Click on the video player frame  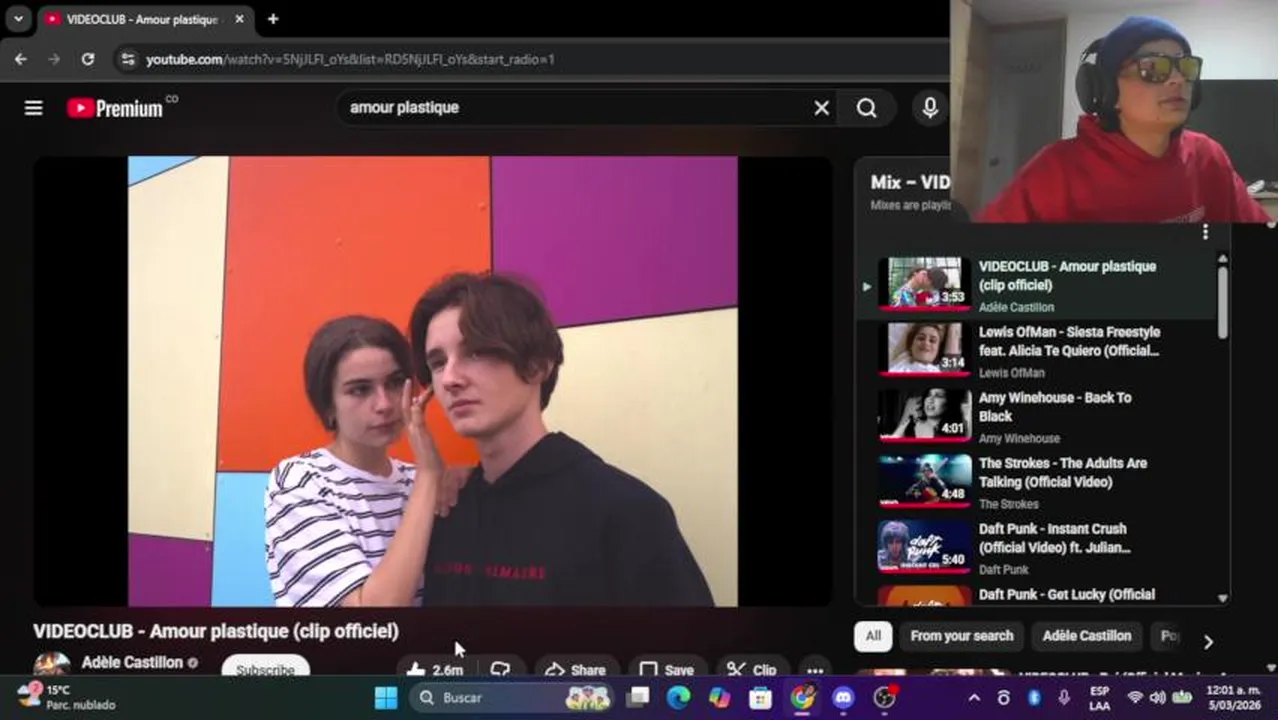pos(432,381)
